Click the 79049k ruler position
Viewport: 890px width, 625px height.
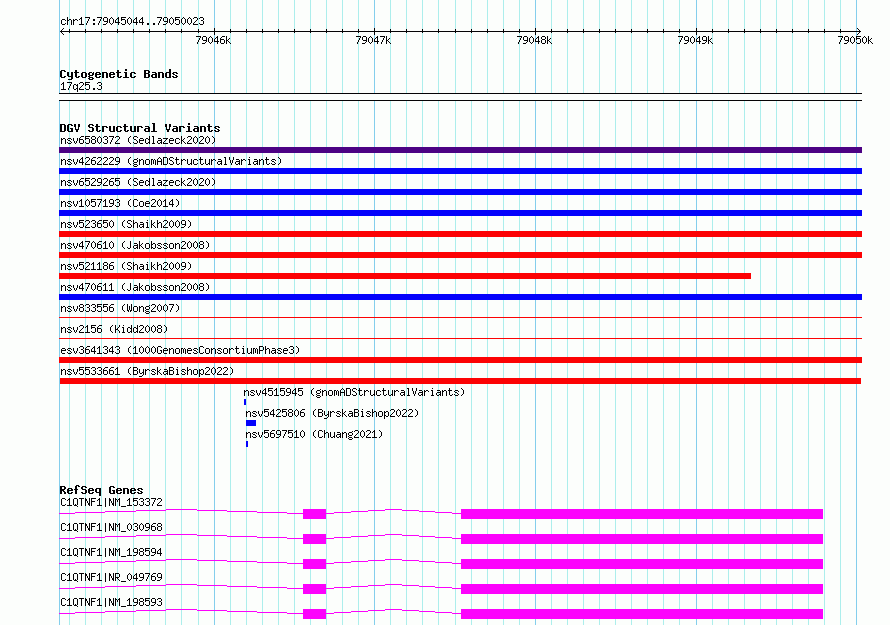tap(695, 40)
